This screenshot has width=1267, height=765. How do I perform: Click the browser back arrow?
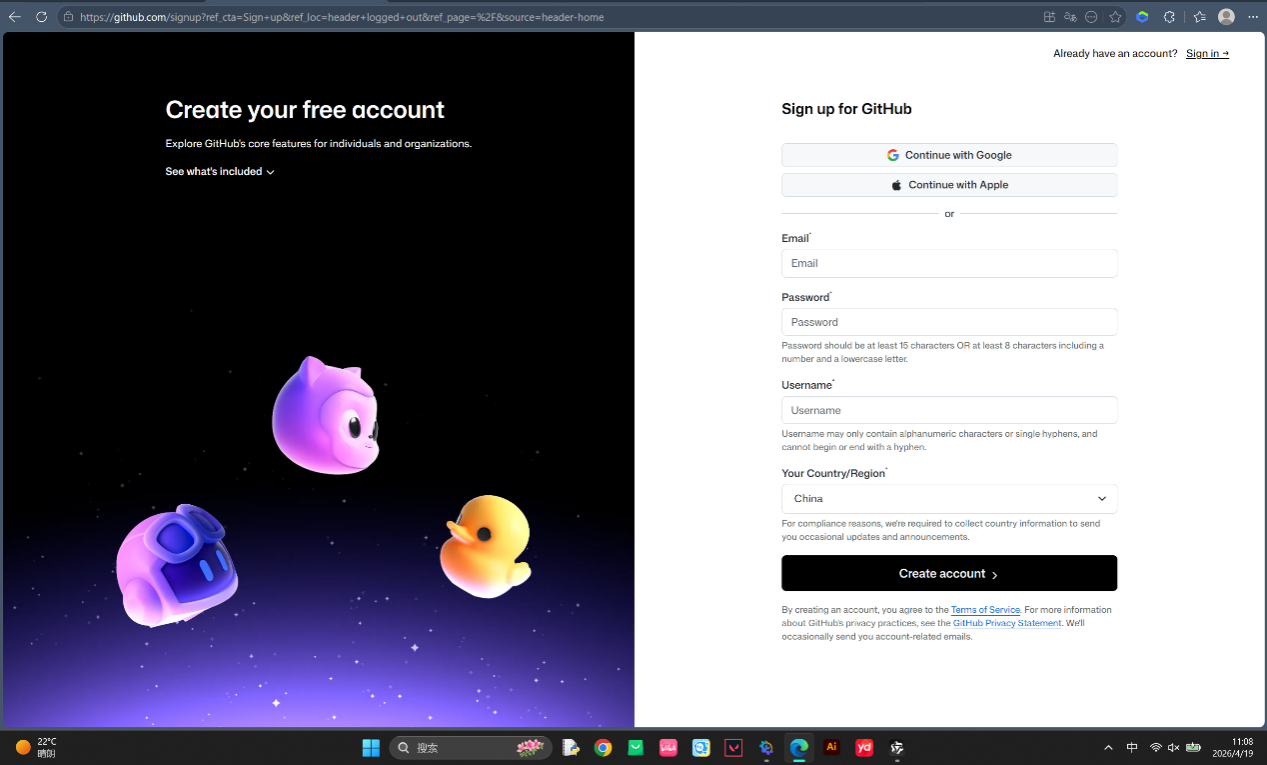point(15,17)
